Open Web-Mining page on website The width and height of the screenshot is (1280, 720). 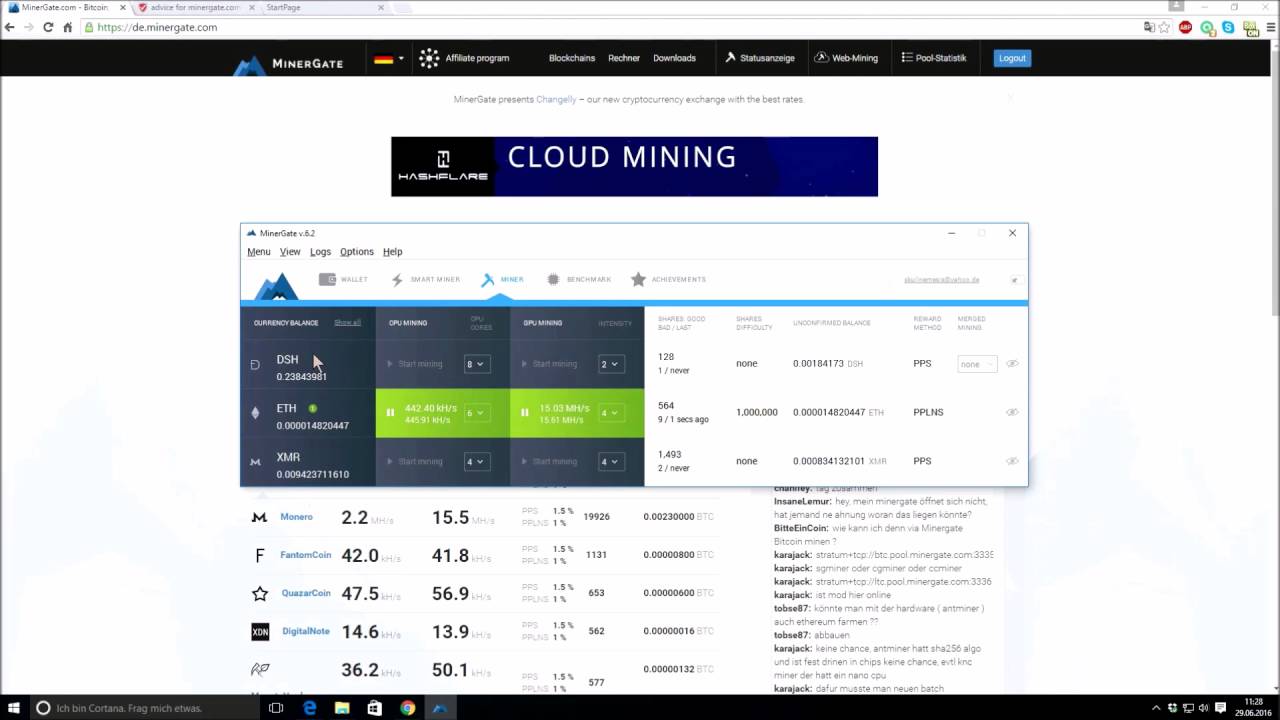[846, 58]
